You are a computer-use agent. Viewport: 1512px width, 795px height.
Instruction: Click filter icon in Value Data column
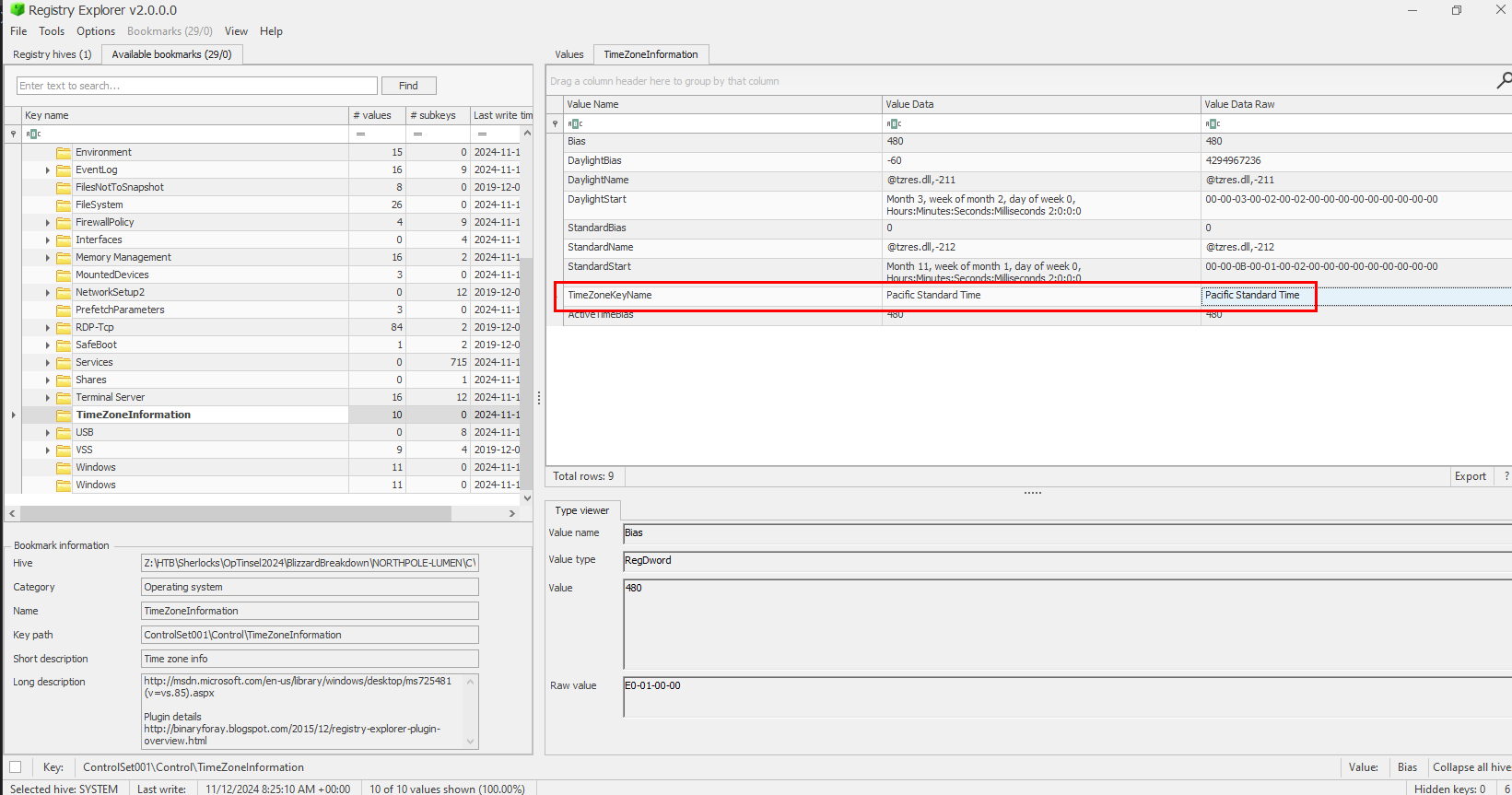coord(894,123)
